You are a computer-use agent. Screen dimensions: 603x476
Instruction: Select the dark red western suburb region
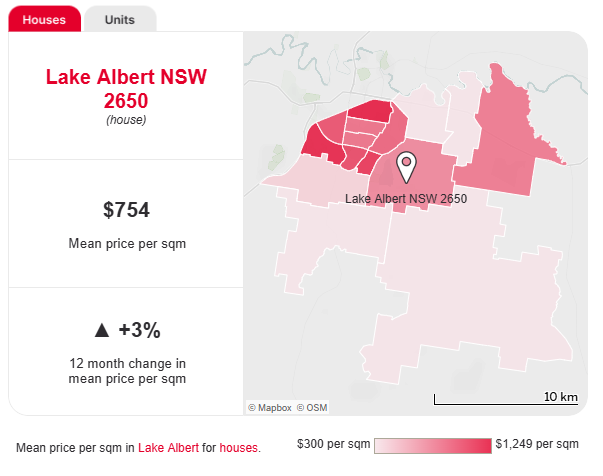(322, 144)
